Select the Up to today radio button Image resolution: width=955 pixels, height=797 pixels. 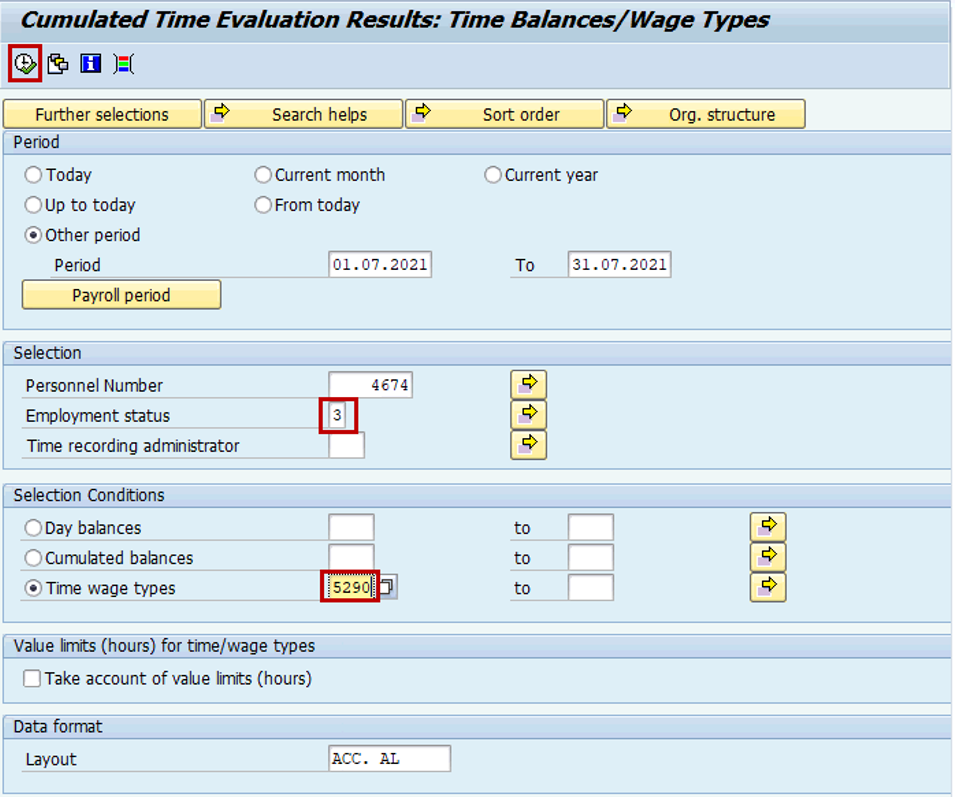click(x=33, y=205)
